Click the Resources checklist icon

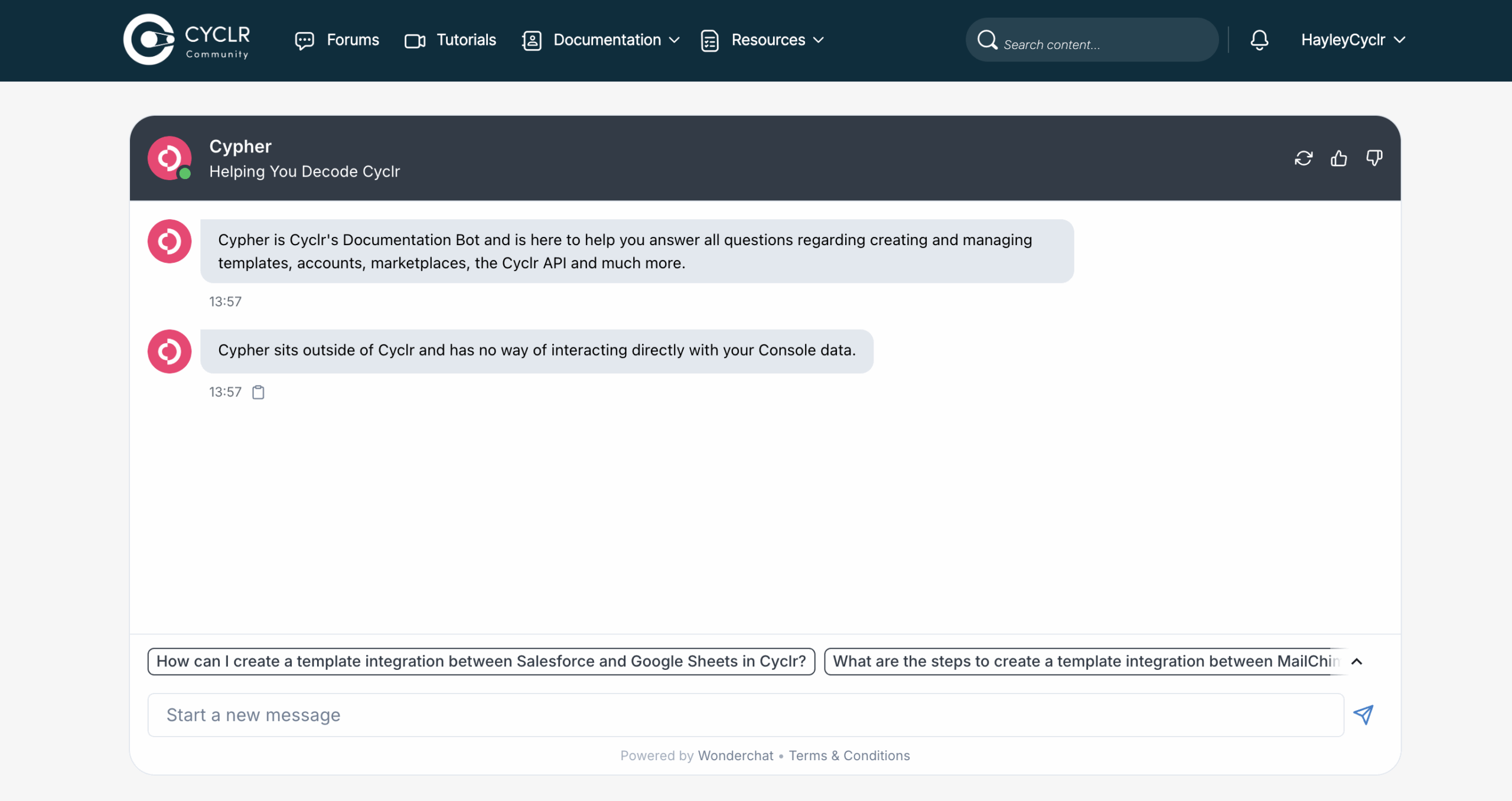[x=709, y=41]
